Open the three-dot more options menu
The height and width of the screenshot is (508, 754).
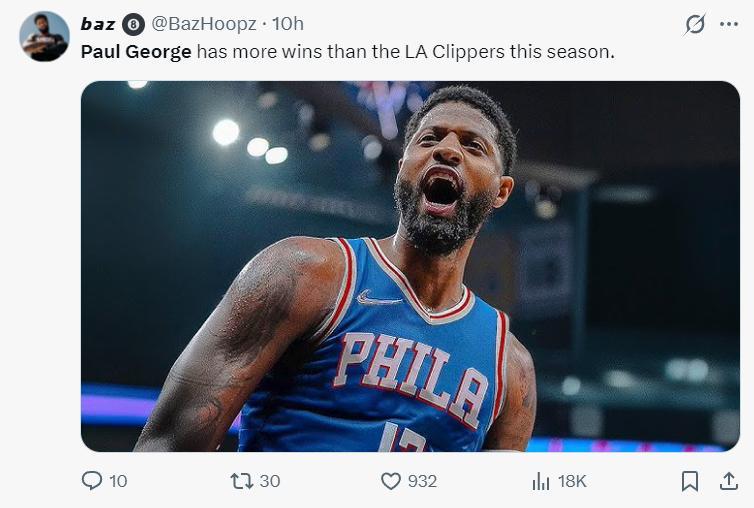[x=729, y=24]
